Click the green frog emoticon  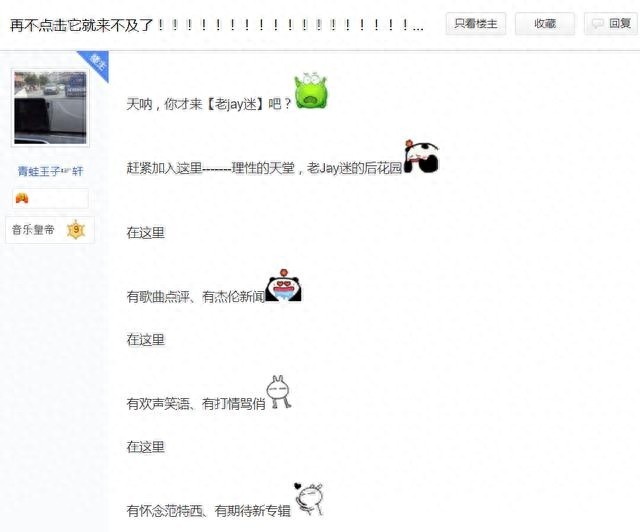(x=311, y=91)
